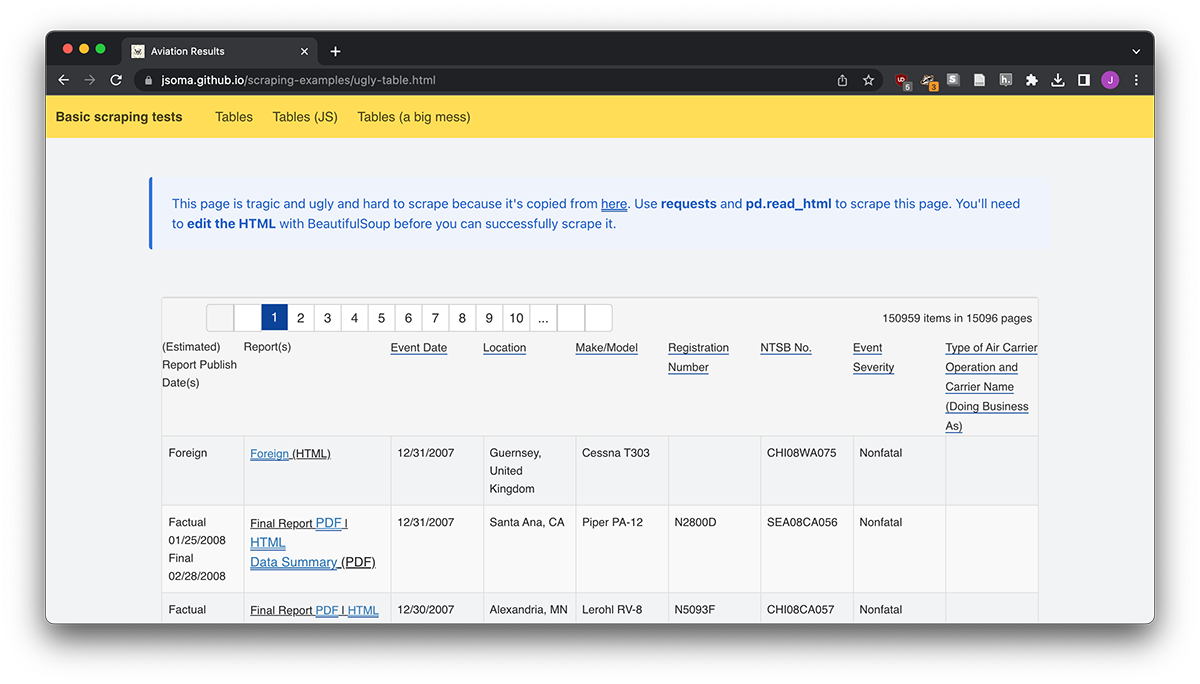Screen dimensions: 1200x684
Task: Open the Hypothesis h. extension icon
Action: tap(1006, 80)
